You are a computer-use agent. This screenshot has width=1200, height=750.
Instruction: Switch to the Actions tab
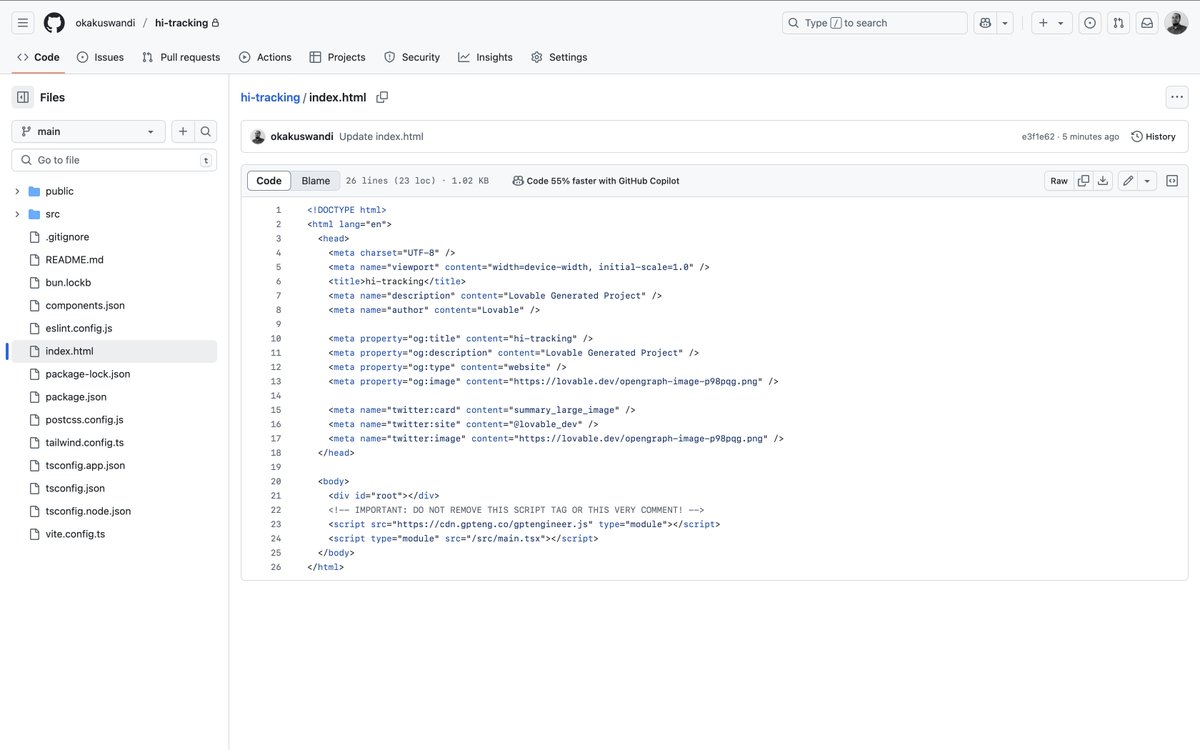click(x=265, y=57)
